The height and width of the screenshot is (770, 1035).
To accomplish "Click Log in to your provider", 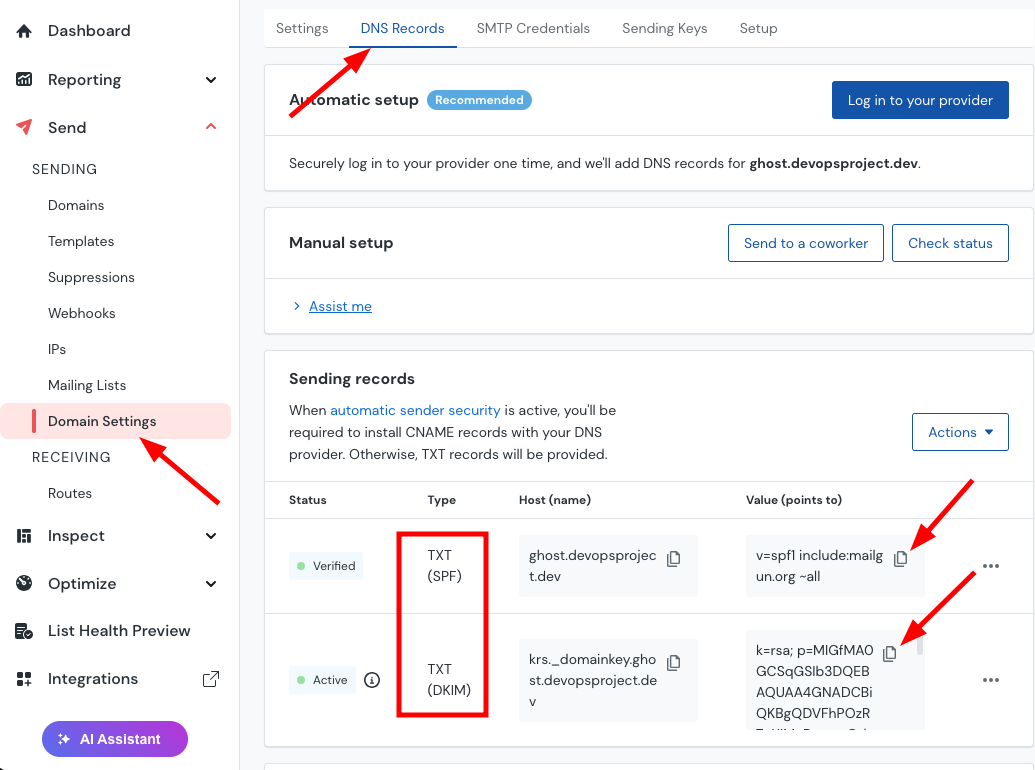I will click(919, 100).
